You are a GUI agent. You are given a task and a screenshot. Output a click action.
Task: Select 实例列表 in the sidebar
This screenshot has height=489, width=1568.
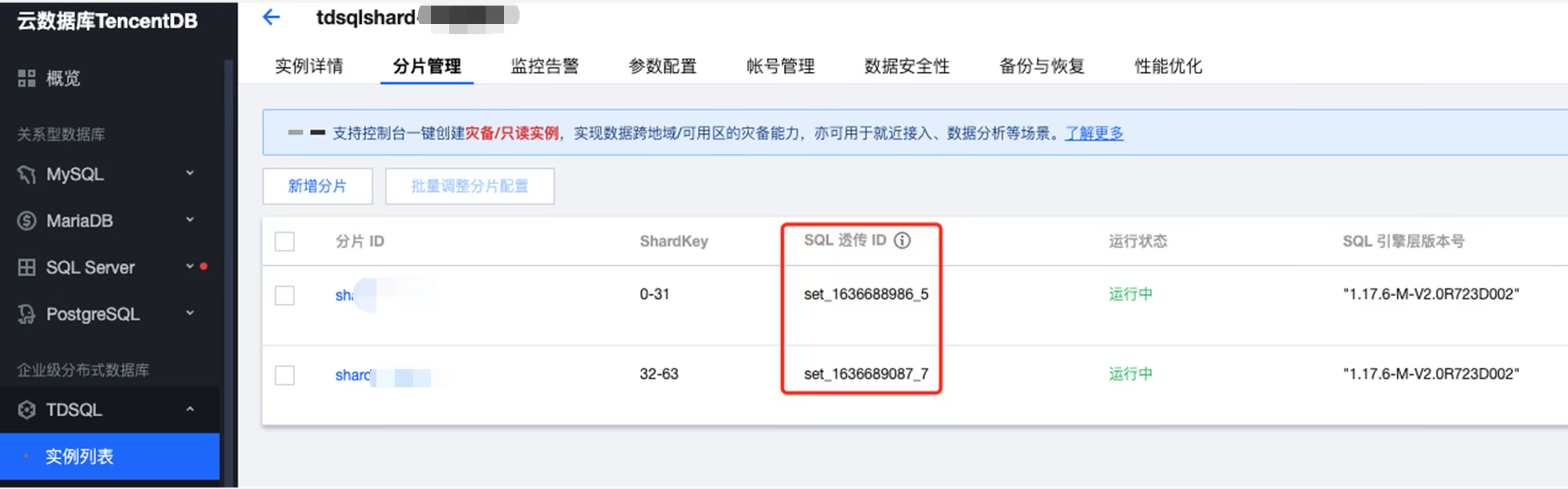coord(110,457)
